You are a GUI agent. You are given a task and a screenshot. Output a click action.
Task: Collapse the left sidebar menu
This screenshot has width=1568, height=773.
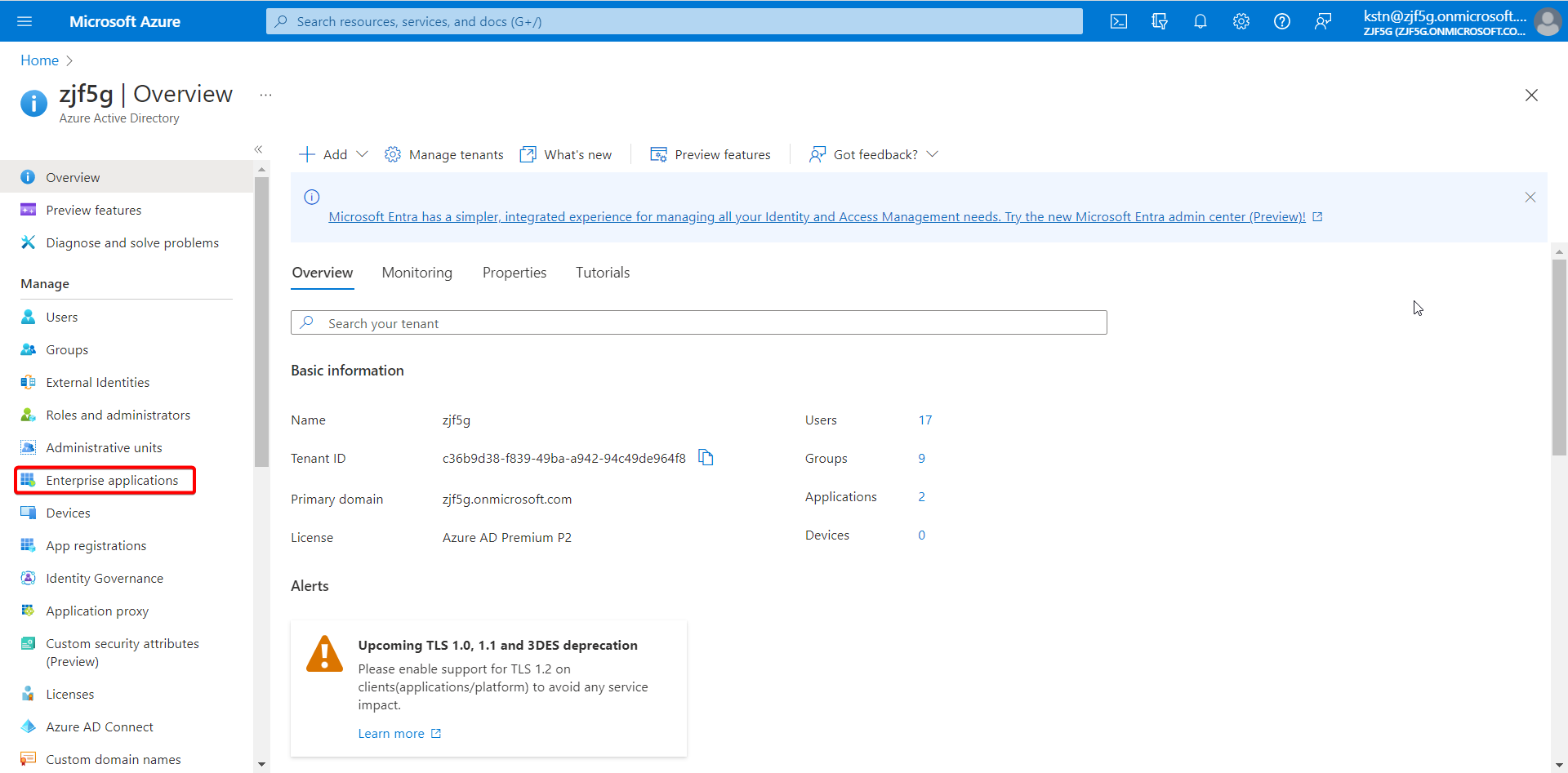pyautogui.click(x=258, y=149)
